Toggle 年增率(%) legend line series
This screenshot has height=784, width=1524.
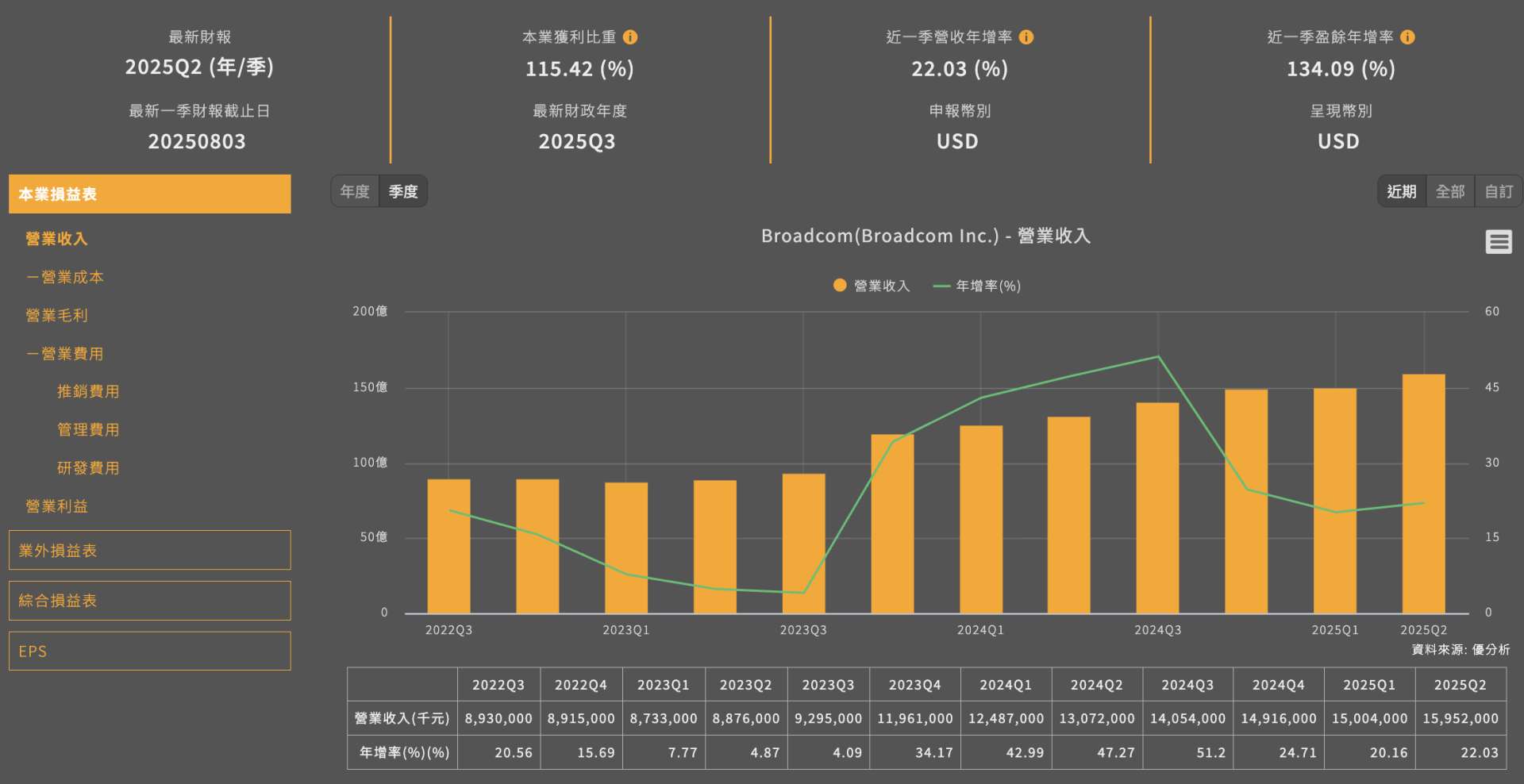977,286
